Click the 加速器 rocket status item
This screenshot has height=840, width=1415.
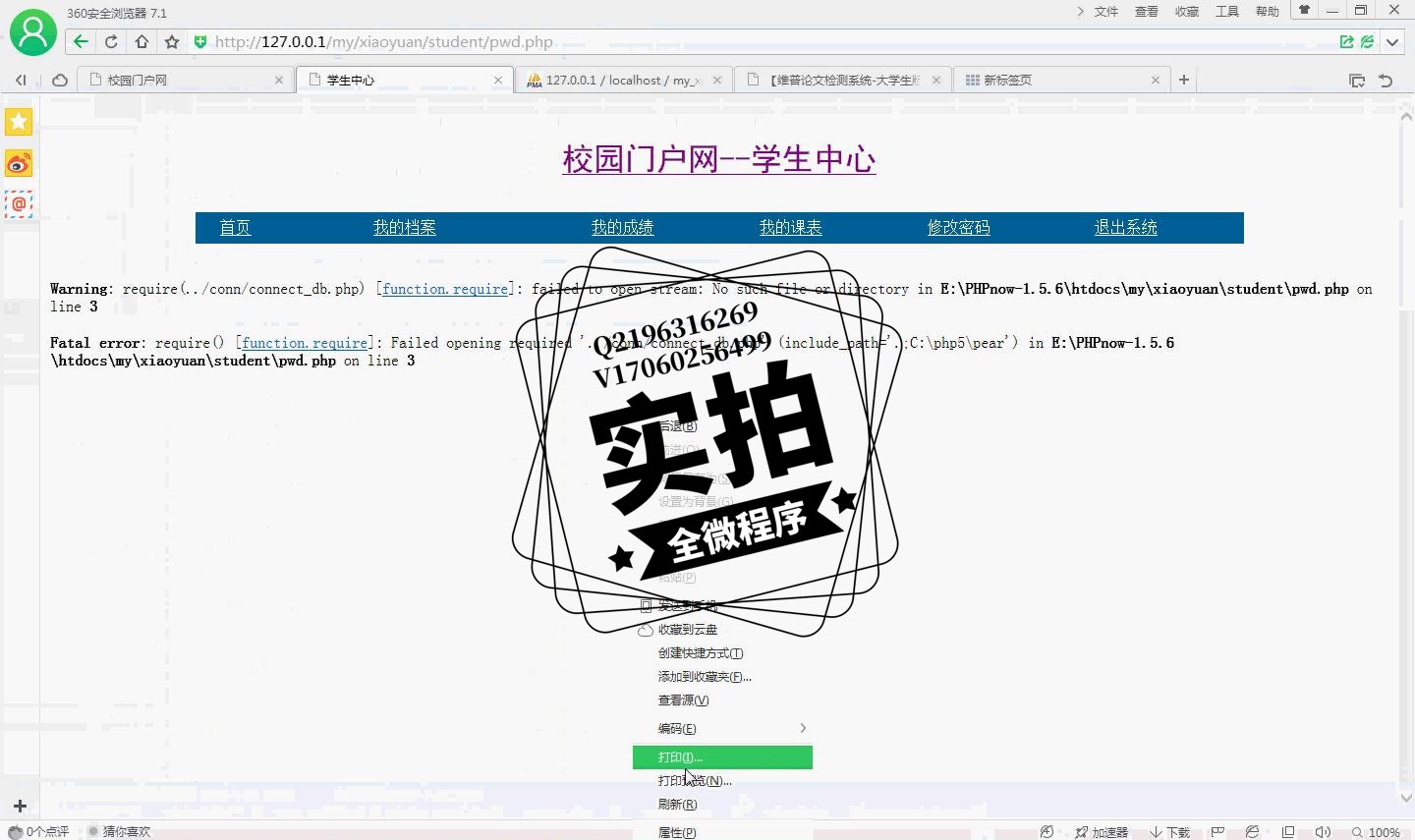1102,832
